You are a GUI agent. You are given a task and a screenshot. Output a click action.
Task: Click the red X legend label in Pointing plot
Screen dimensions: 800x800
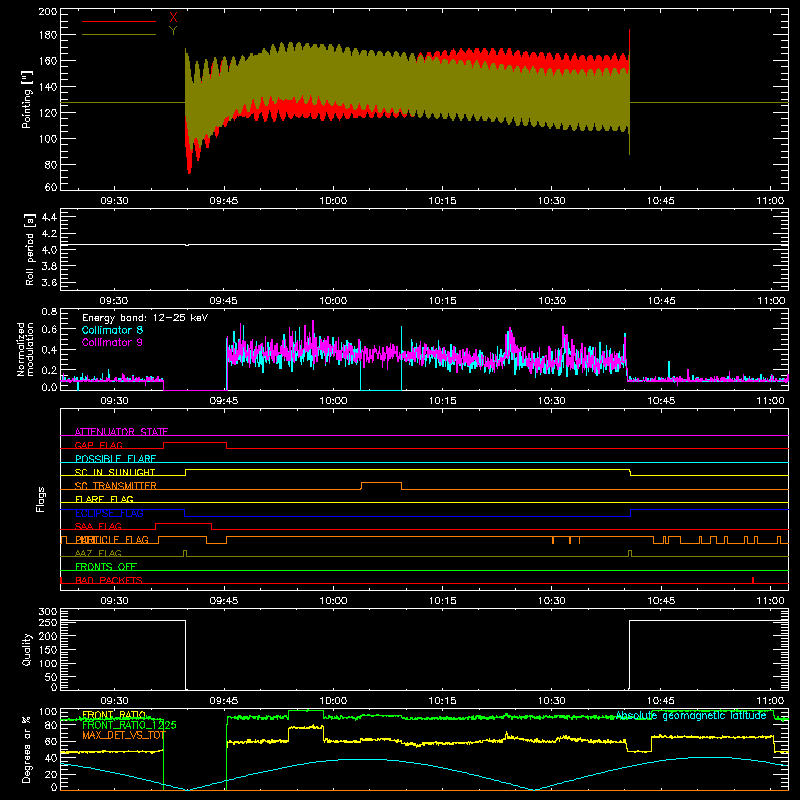pos(173,17)
